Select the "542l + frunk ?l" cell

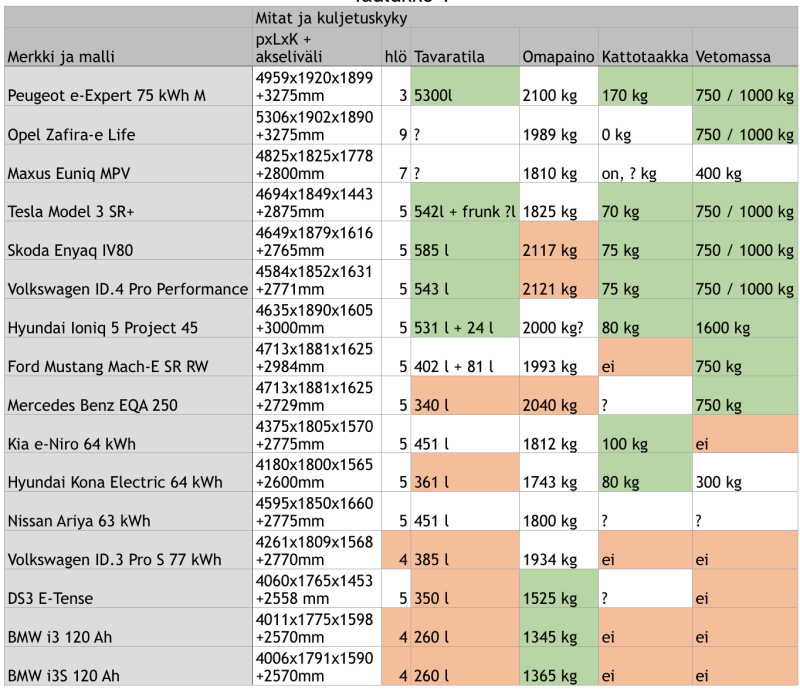(x=464, y=211)
